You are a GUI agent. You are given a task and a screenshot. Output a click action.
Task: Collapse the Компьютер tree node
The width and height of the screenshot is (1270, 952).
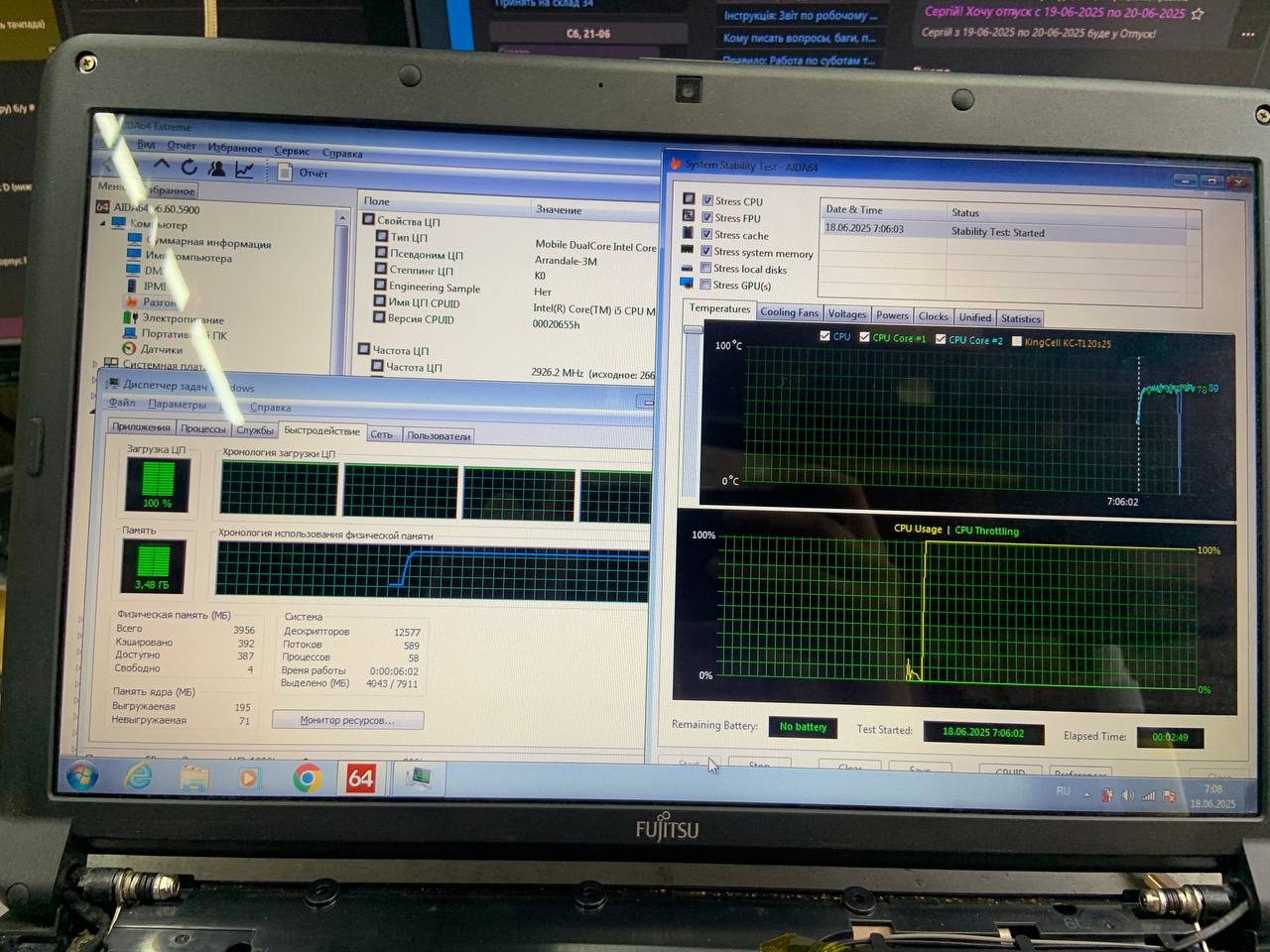(103, 223)
